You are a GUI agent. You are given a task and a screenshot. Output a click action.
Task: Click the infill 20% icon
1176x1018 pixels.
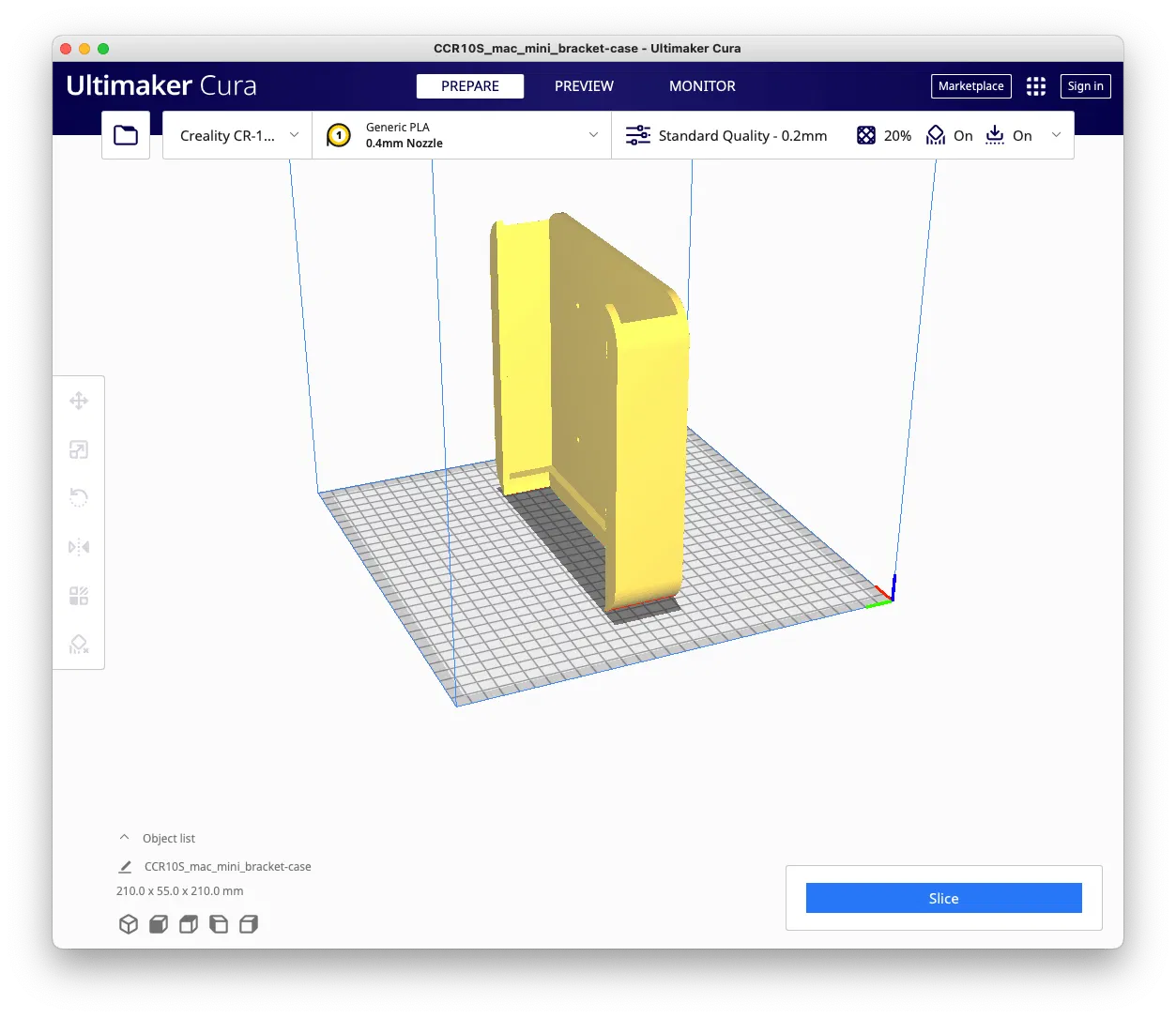866,135
